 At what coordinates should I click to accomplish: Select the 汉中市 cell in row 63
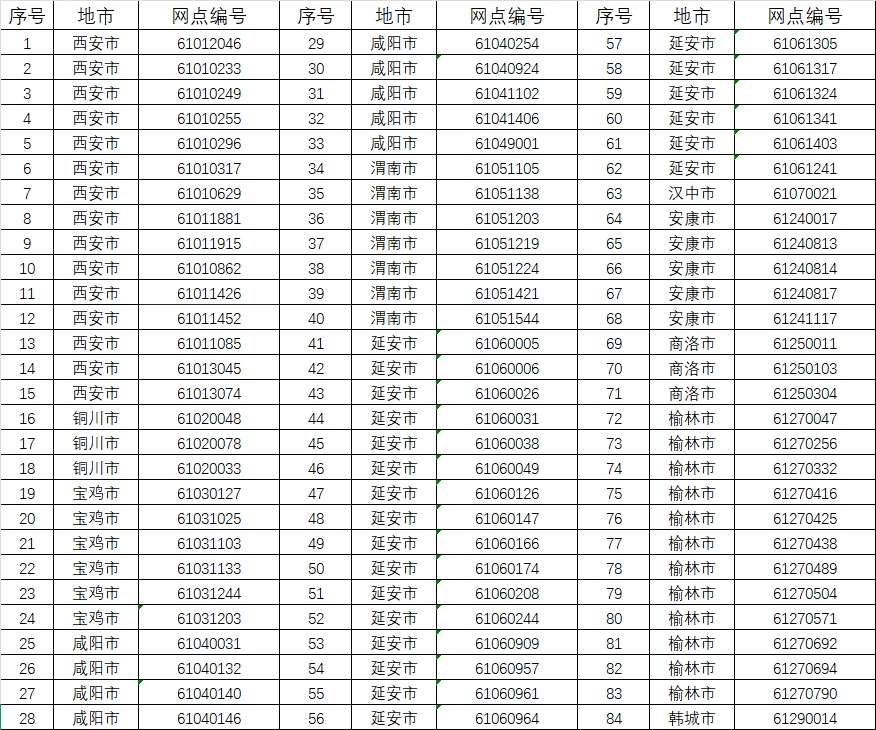coord(690,194)
